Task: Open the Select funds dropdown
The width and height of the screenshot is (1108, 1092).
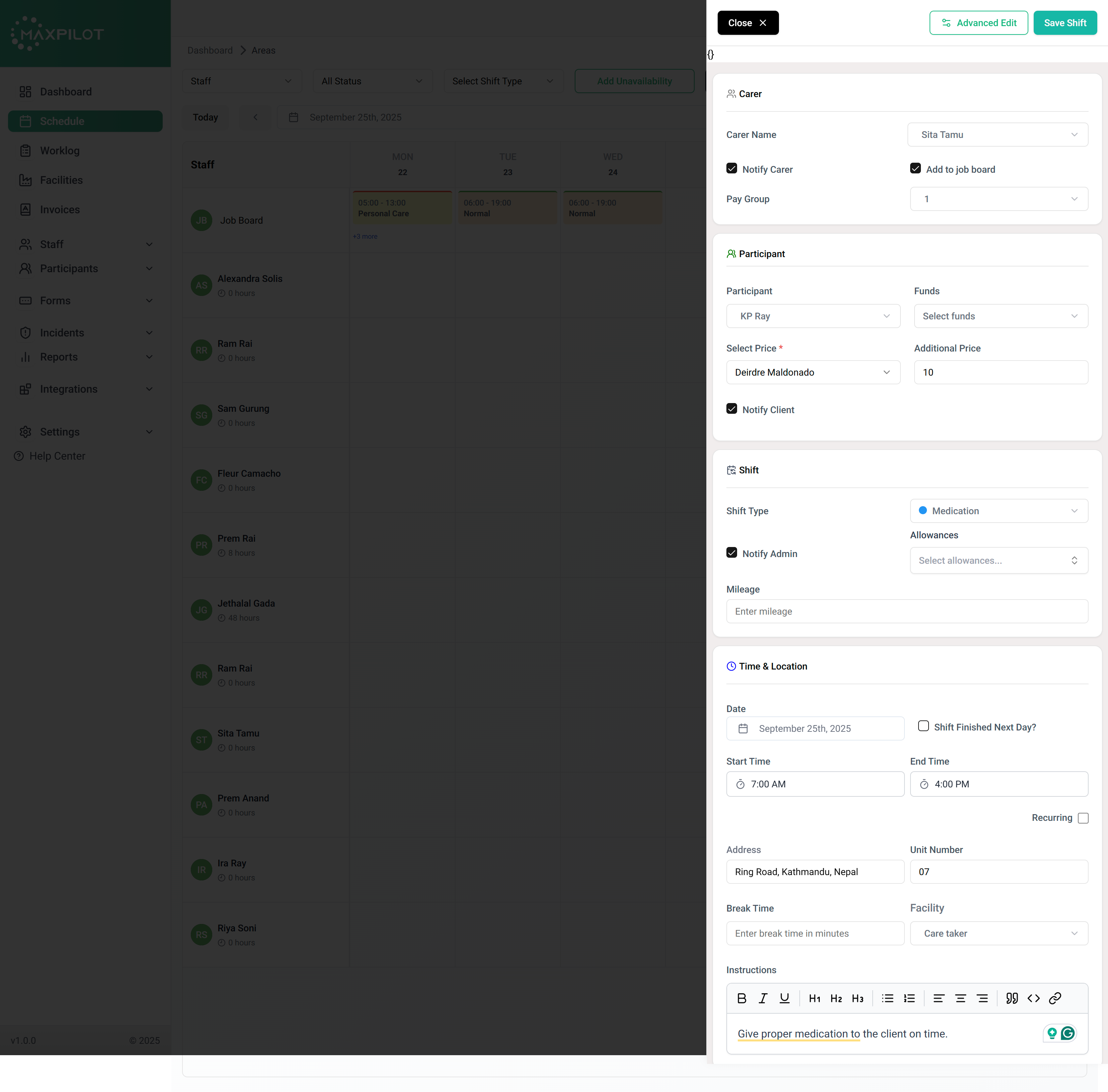Action: tap(1000, 316)
